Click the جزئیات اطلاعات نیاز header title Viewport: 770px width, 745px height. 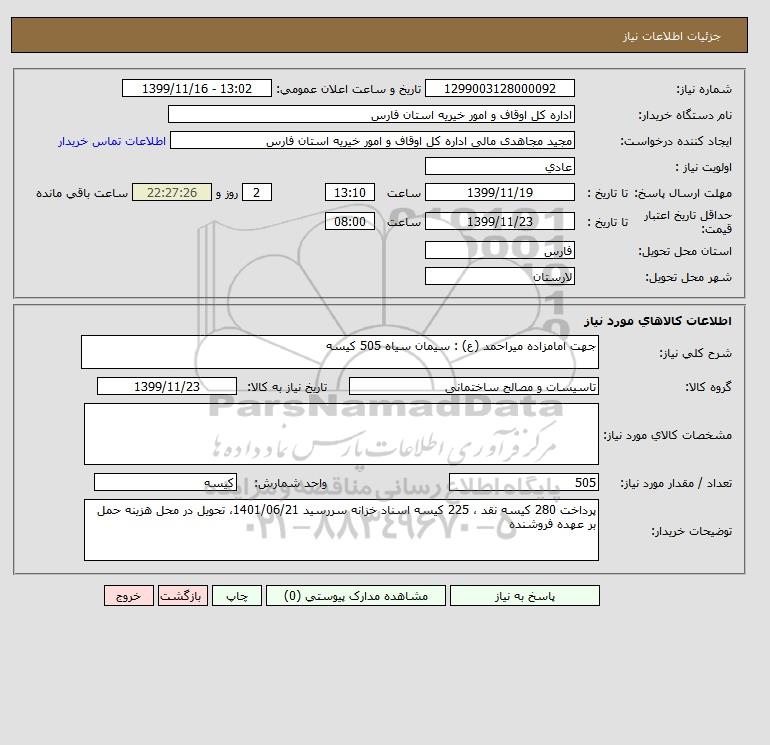671,36
